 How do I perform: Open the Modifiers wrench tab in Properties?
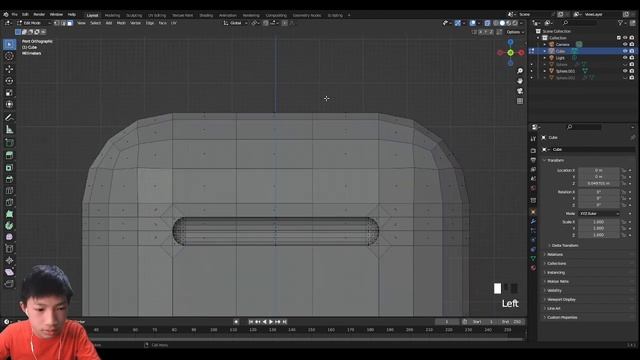(533, 221)
